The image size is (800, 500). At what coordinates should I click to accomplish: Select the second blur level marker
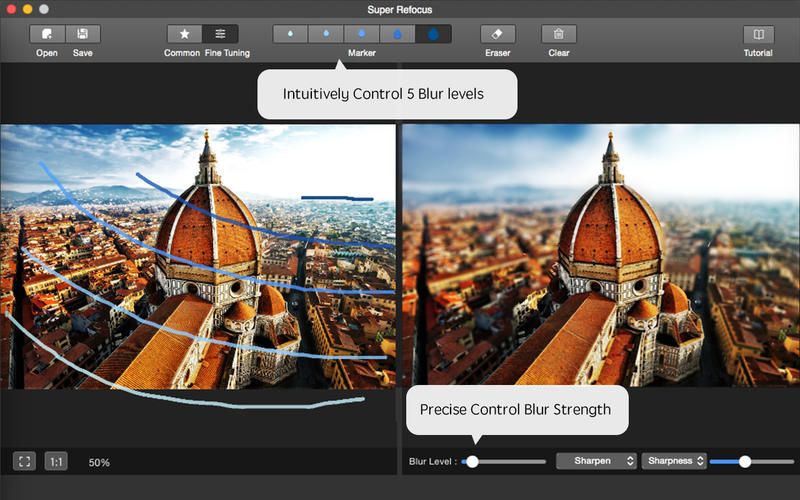click(x=326, y=34)
